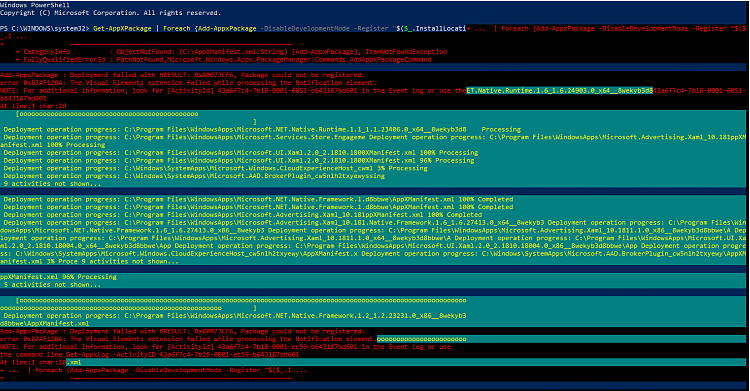750x391 pixels.
Task: Click the "PS C:\WINDOWS\system32>" prompt
Action: tap(44, 29)
